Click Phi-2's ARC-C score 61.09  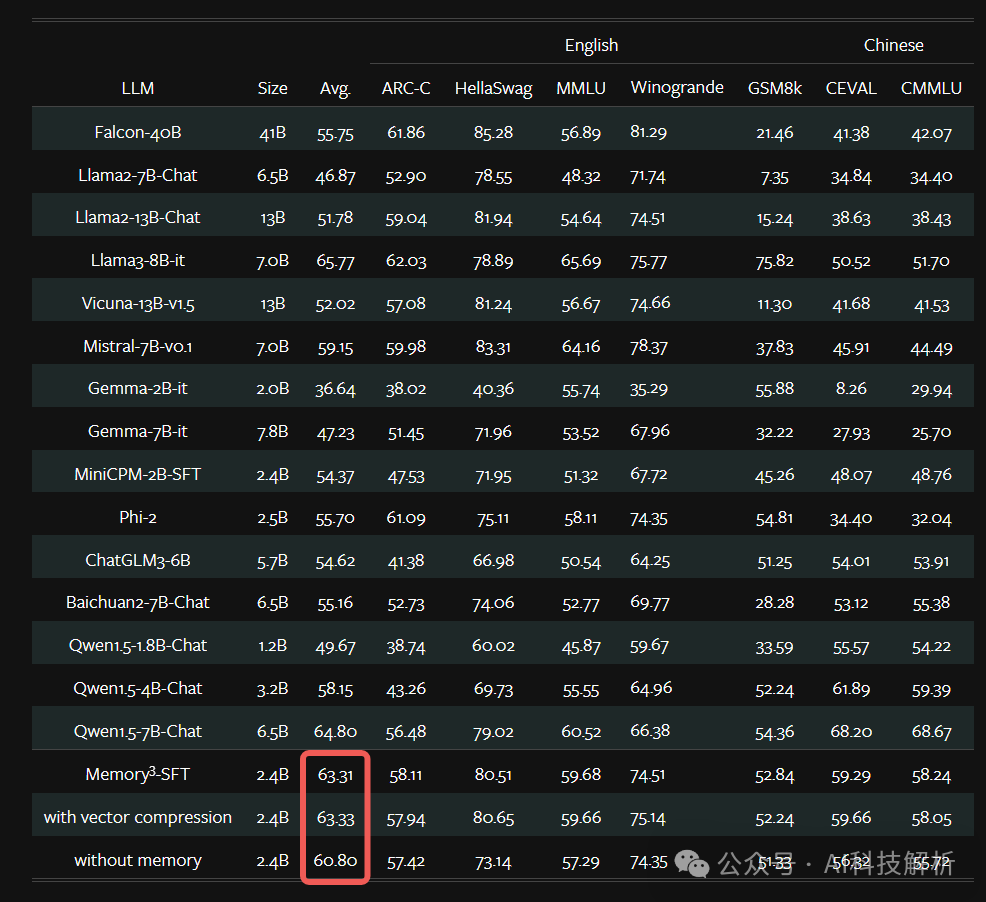click(406, 518)
